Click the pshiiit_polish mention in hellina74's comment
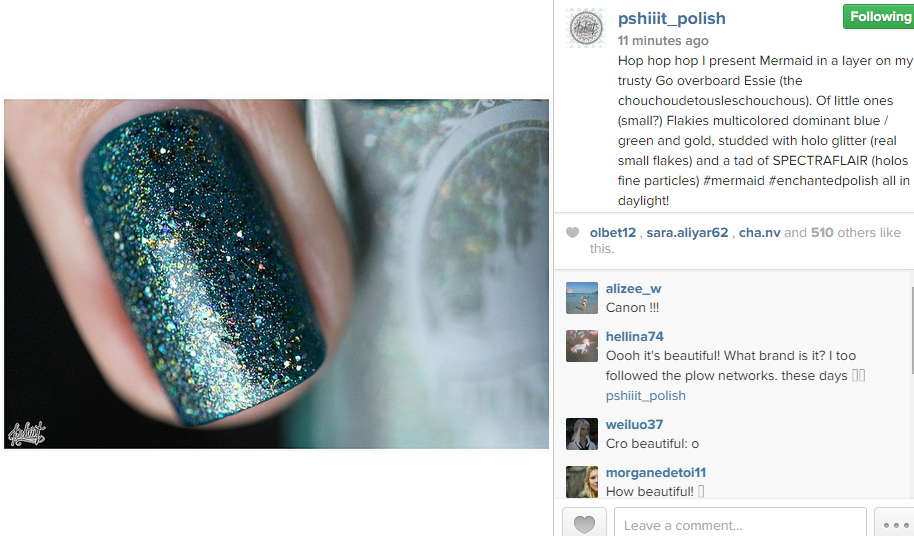This screenshot has width=914, height=536. [x=645, y=396]
